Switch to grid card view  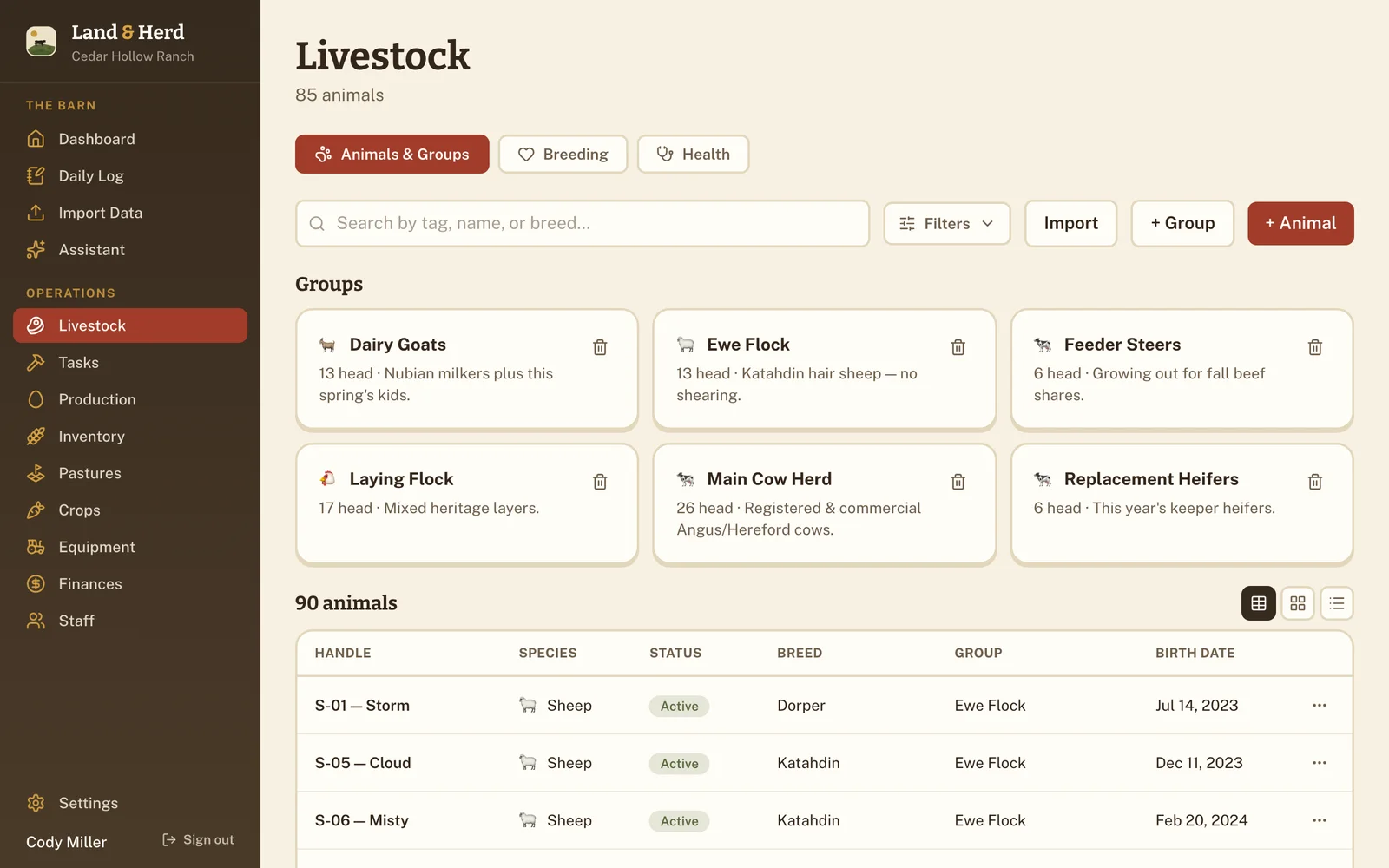[1298, 603]
